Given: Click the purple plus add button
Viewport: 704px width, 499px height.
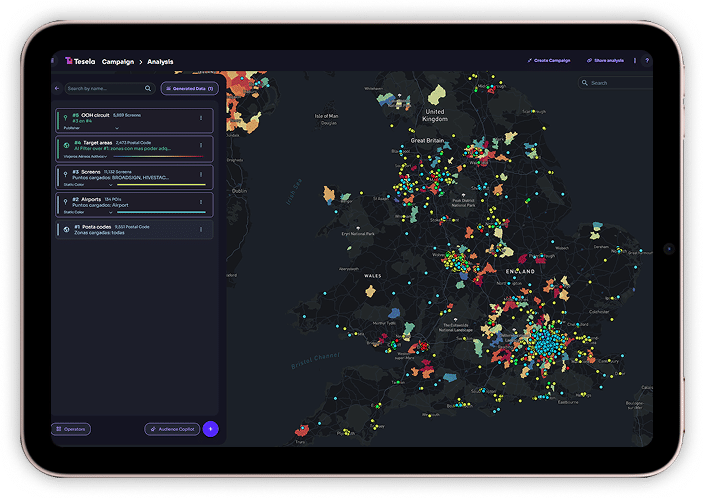Looking at the screenshot, I should 210,429.
